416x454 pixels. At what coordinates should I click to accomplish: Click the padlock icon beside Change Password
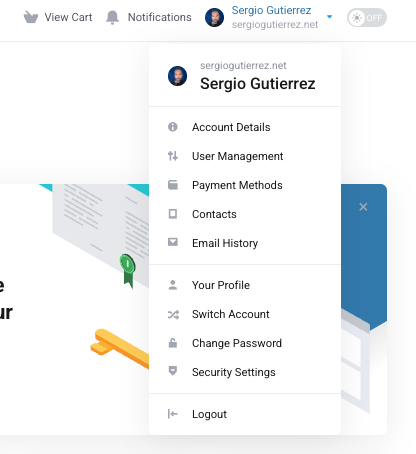tap(173, 343)
